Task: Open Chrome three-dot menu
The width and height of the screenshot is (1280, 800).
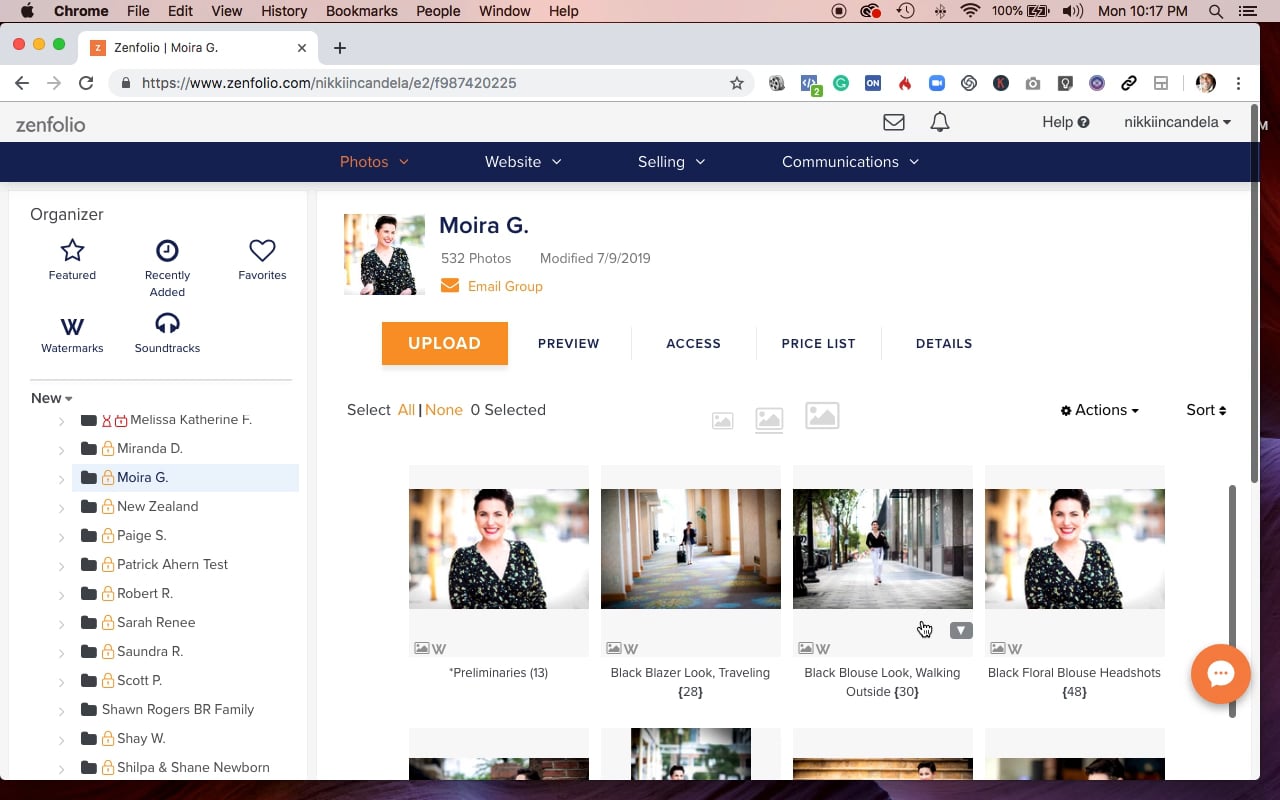Action: point(1238,83)
